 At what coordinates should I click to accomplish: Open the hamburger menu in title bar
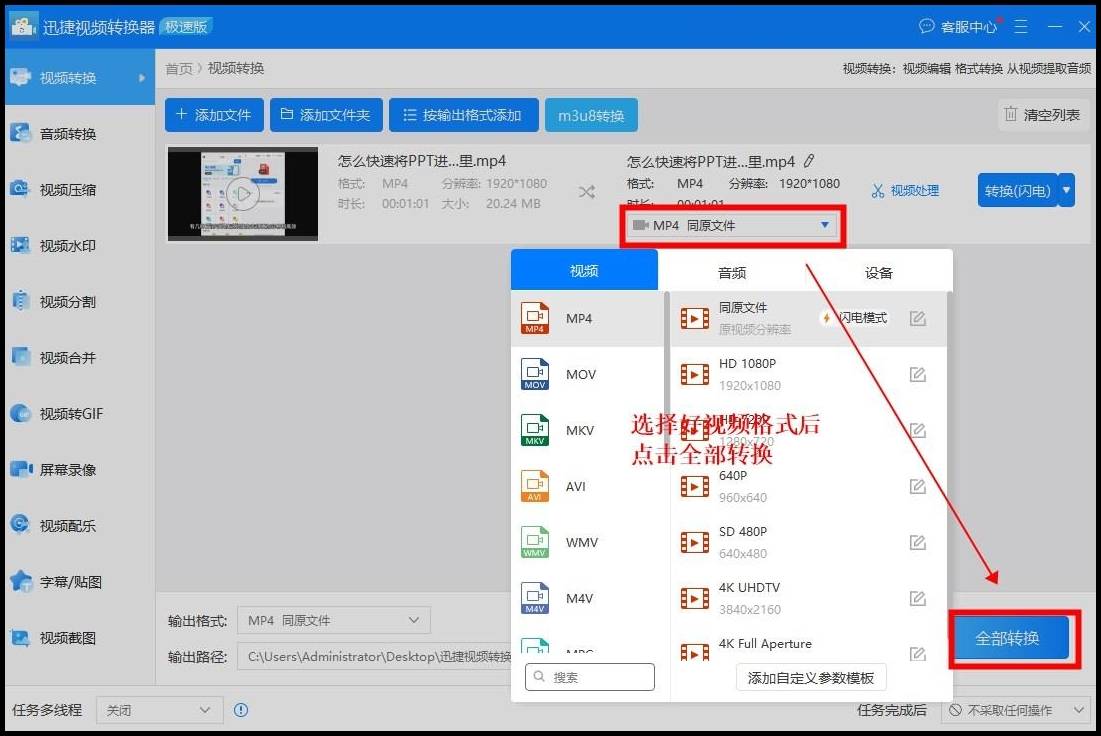coord(1021,27)
